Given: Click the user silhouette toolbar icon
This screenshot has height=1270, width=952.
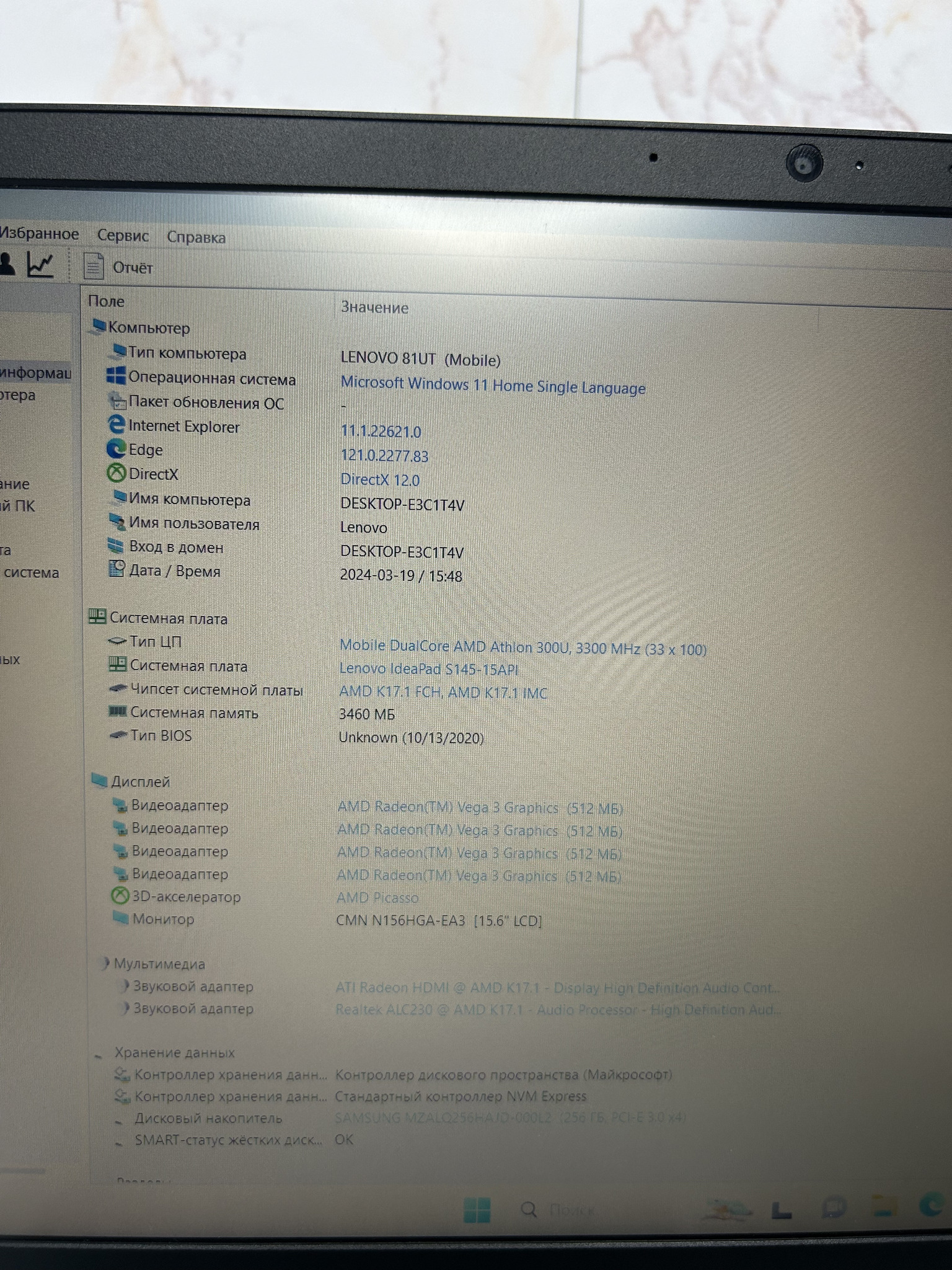Looking at the screenshot, I should [7, 263].
